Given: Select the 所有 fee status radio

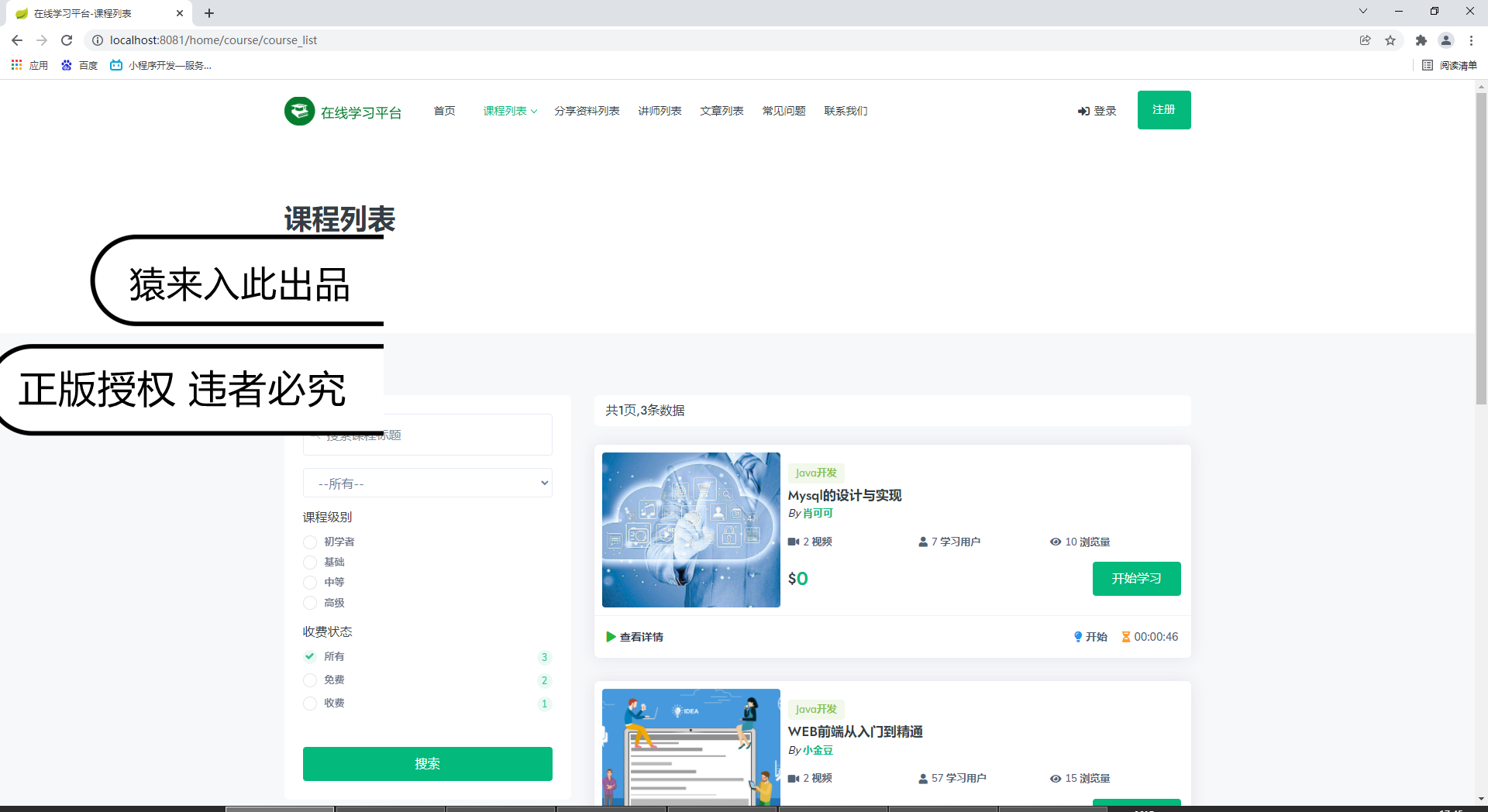Looking at the screenshot, I should (x=310, y=657).
